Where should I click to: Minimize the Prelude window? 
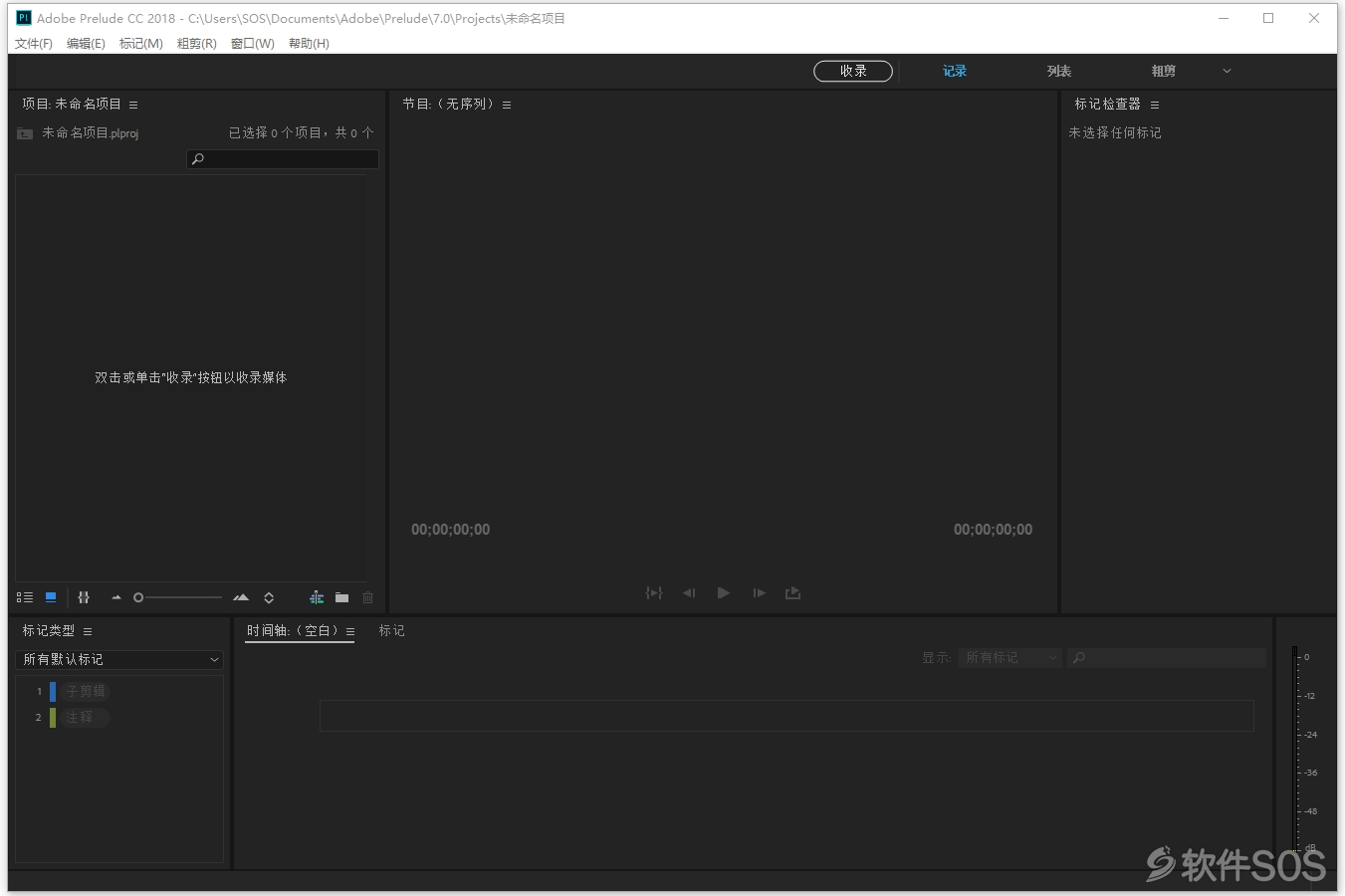[1224, 18]
